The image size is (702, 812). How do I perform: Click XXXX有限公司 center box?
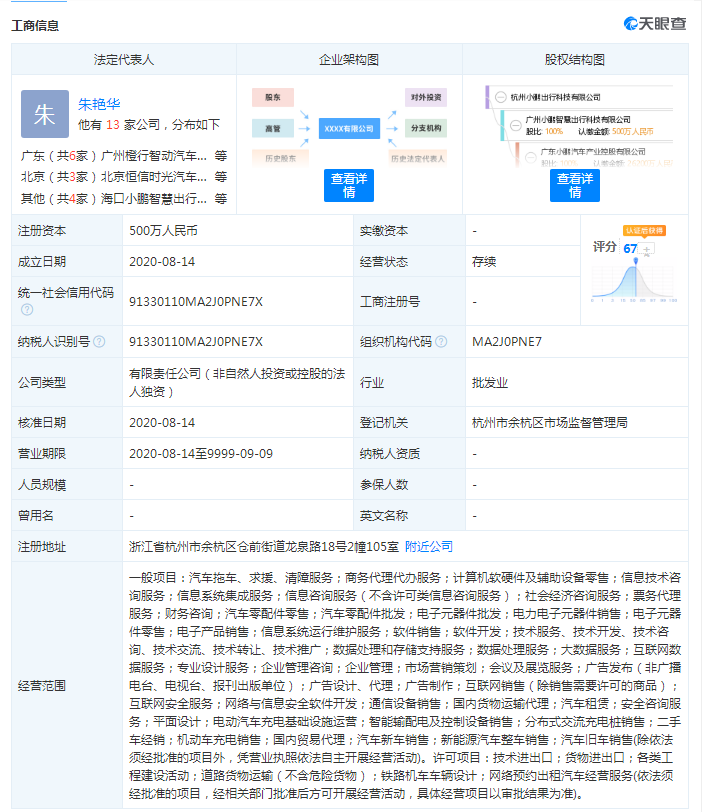tap(349, 128)
